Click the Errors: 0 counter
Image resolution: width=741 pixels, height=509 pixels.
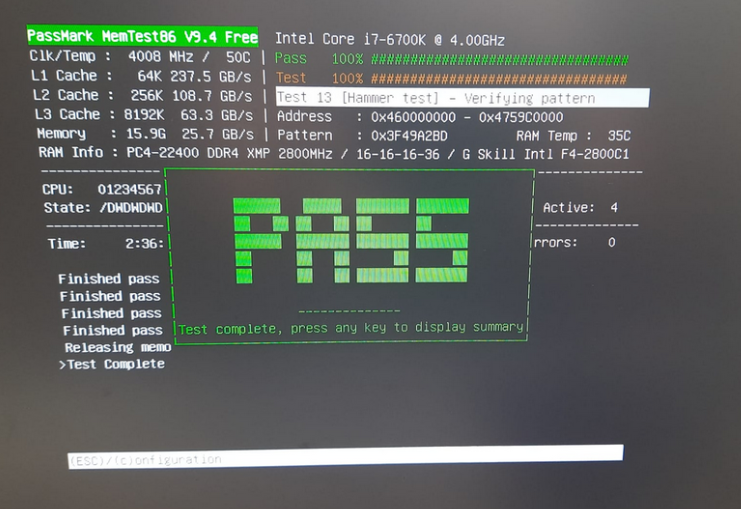[575, 242]
